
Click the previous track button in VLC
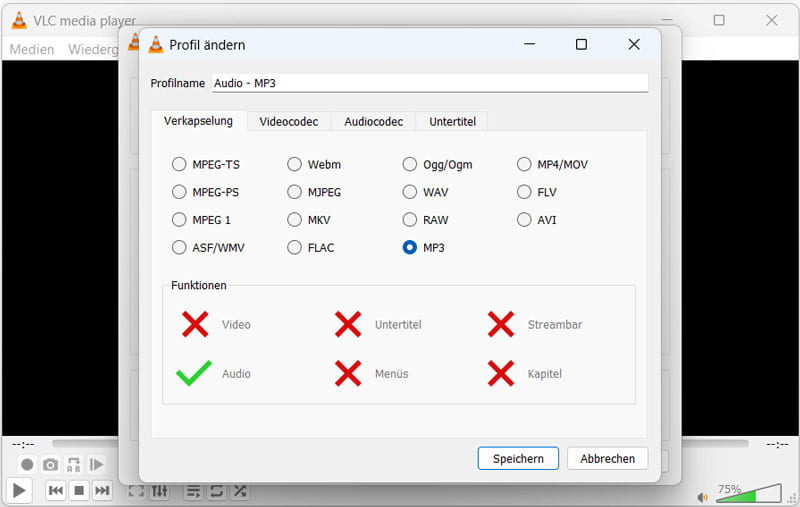point(56,491)
